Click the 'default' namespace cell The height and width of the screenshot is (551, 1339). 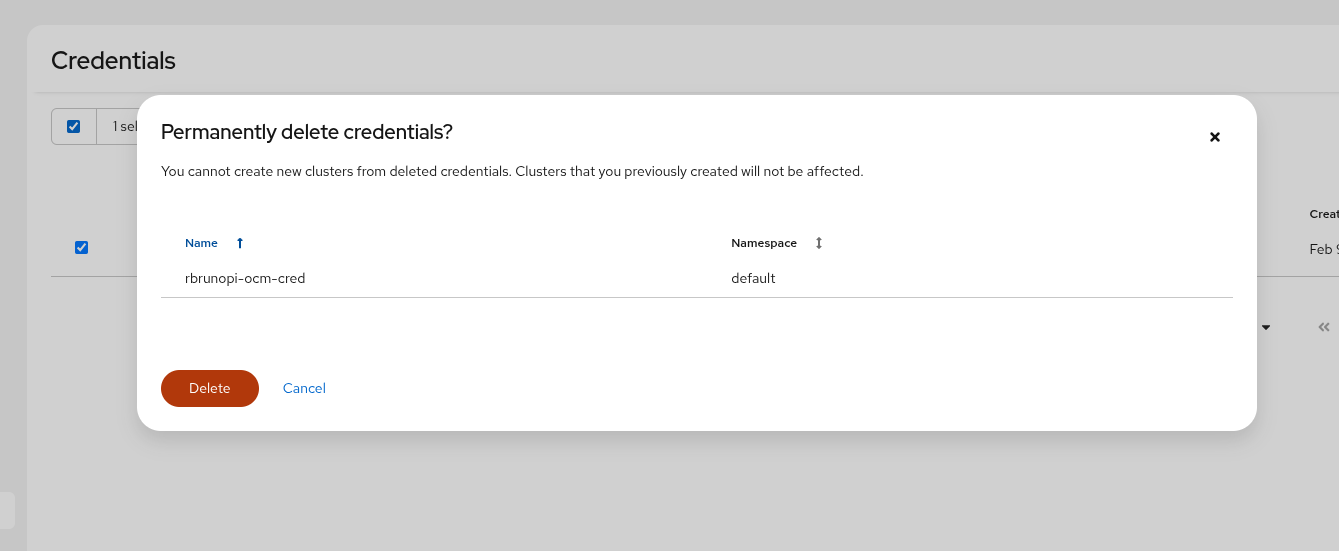(x=753, y=278)
